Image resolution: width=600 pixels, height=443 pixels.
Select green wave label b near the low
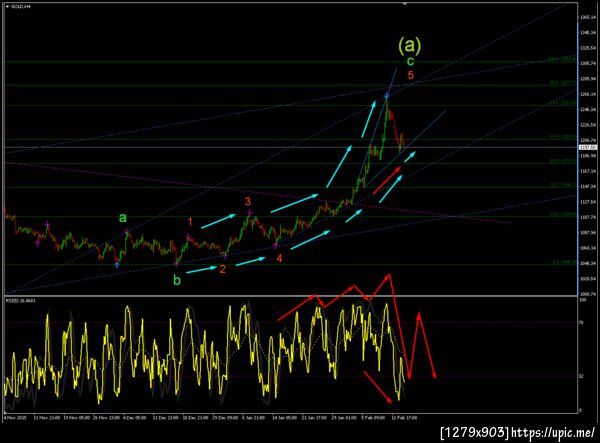pos(177,280)
